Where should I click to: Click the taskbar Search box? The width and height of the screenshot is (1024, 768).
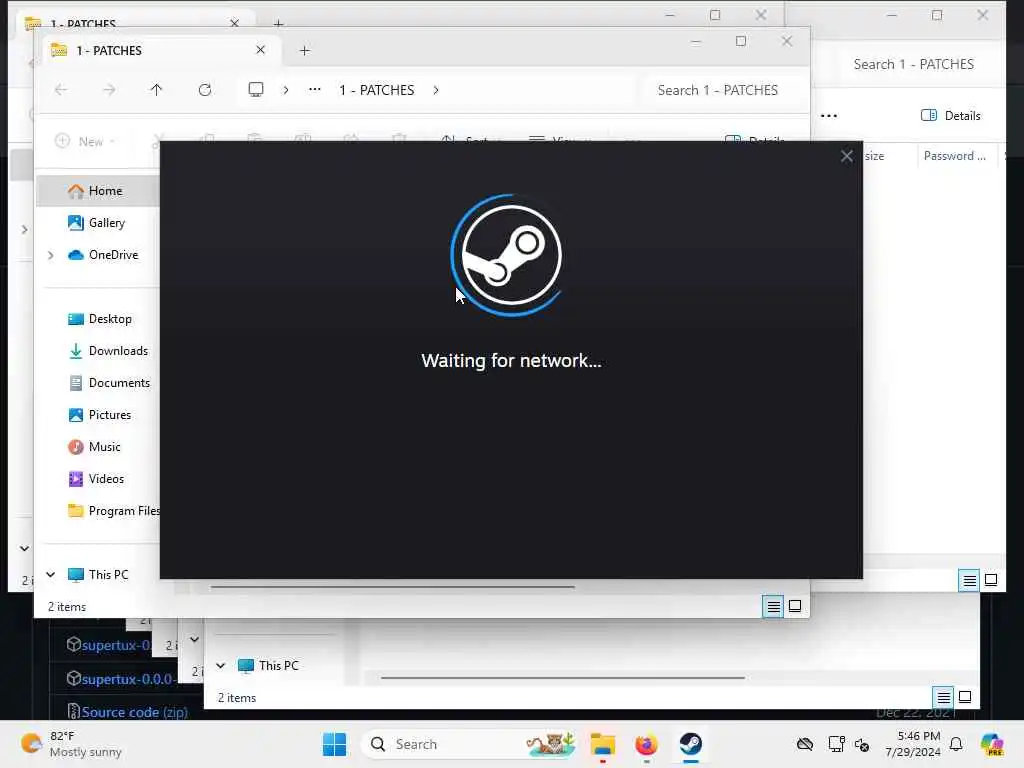(x=469, y=744)
